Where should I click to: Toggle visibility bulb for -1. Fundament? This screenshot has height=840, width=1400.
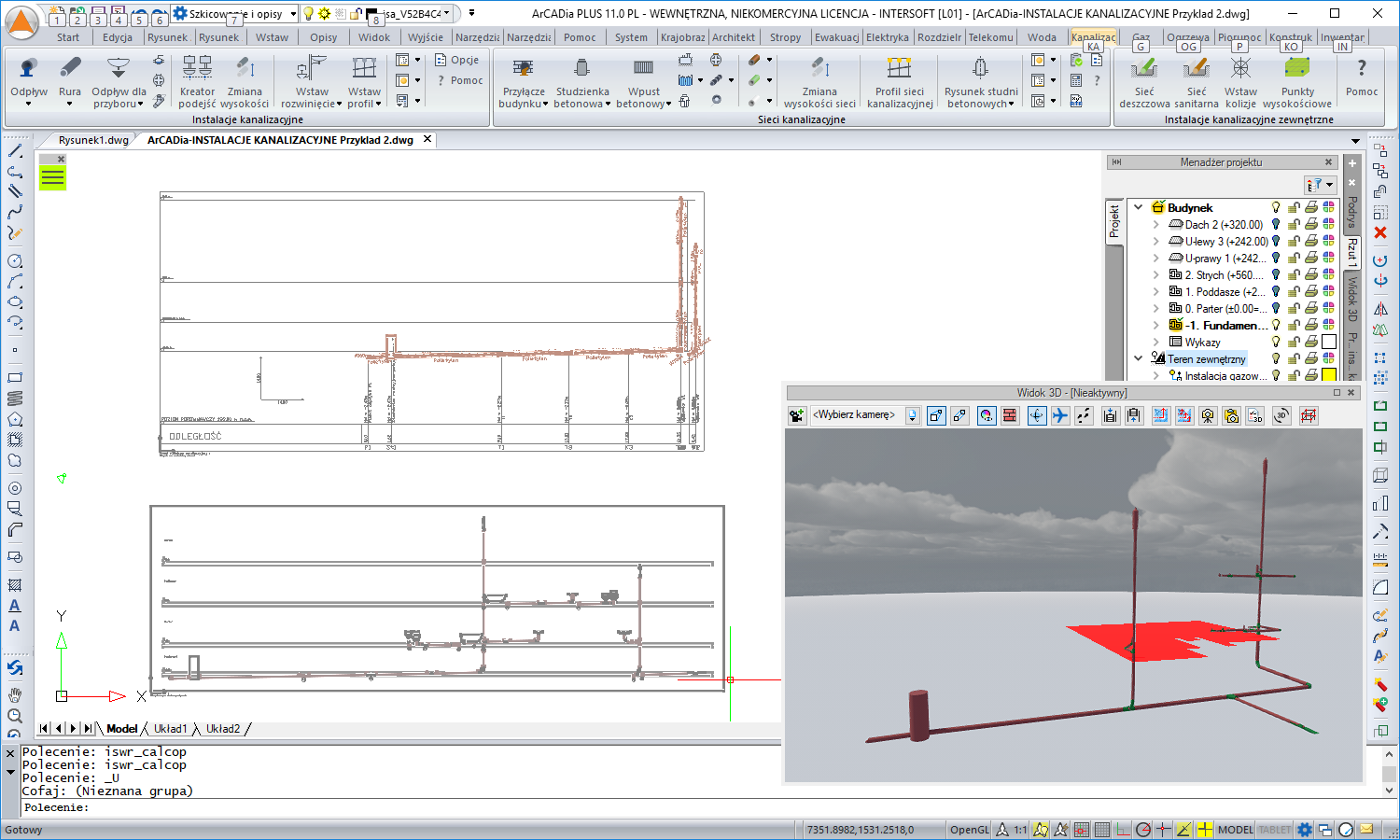[x=1276, y=325]
